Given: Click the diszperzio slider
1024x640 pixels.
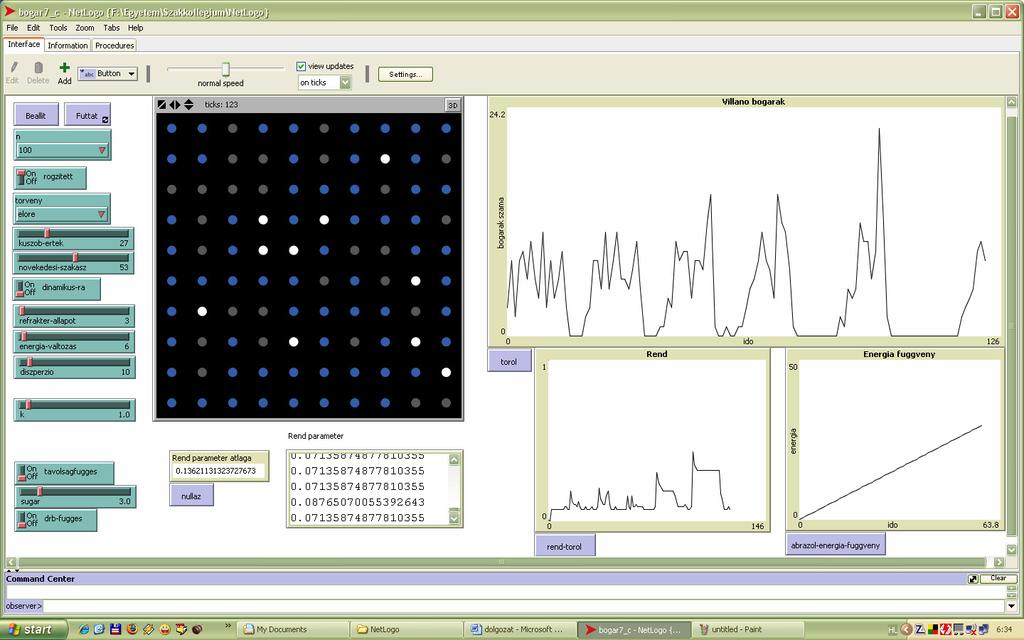Looking at the screenshot, I should click(74, 367).
